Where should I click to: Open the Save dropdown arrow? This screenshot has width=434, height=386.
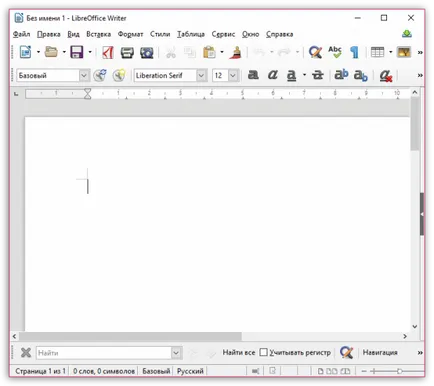click(90, 52)
